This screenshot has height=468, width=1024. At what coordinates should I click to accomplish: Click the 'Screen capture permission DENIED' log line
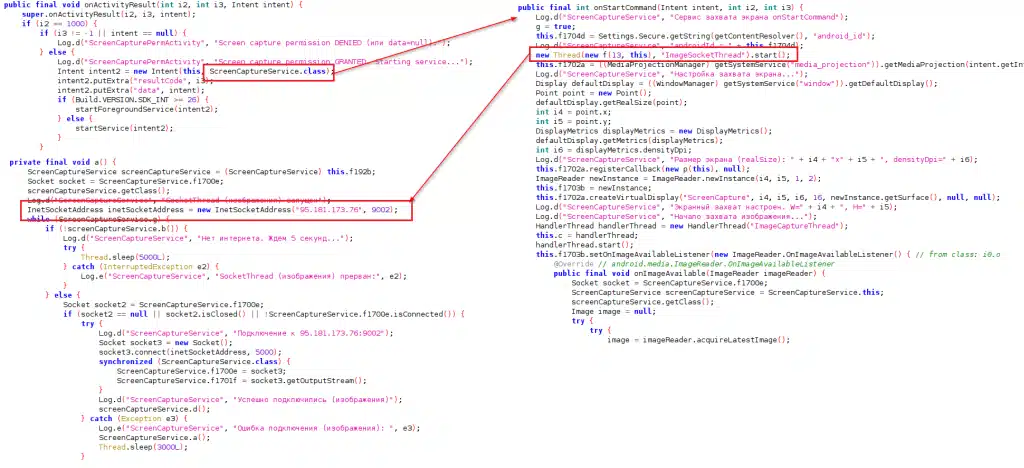coord(253,42)
